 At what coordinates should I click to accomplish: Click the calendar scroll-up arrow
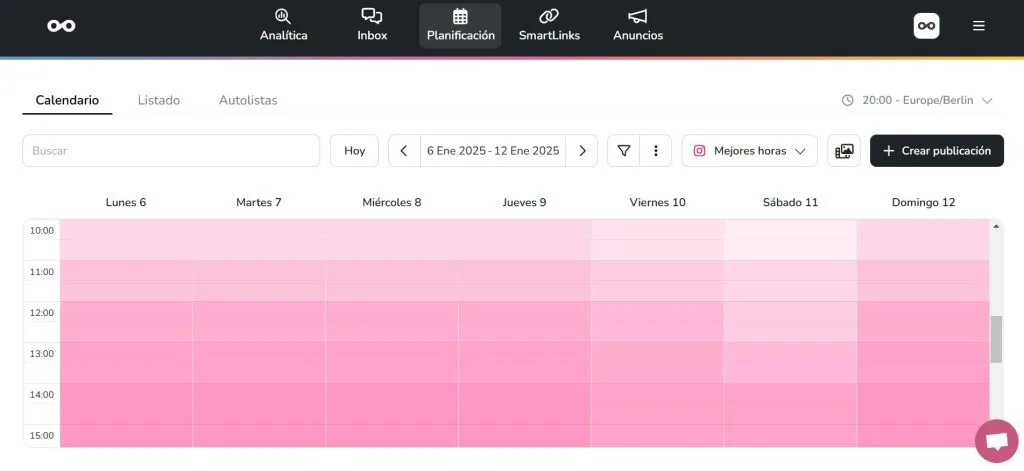tap(996, 227)
